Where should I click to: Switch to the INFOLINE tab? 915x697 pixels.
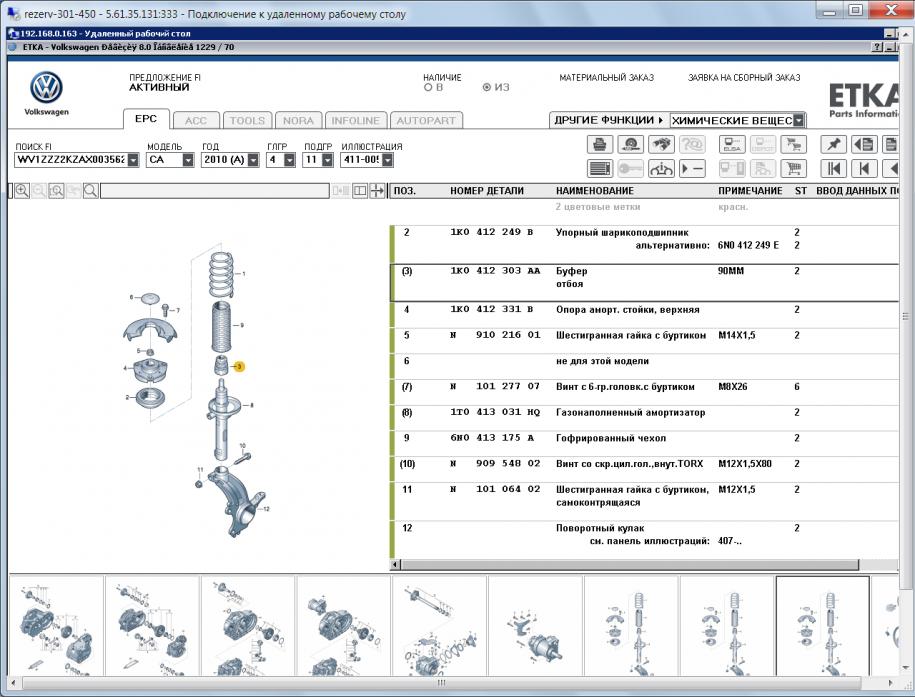pos(355,121)
